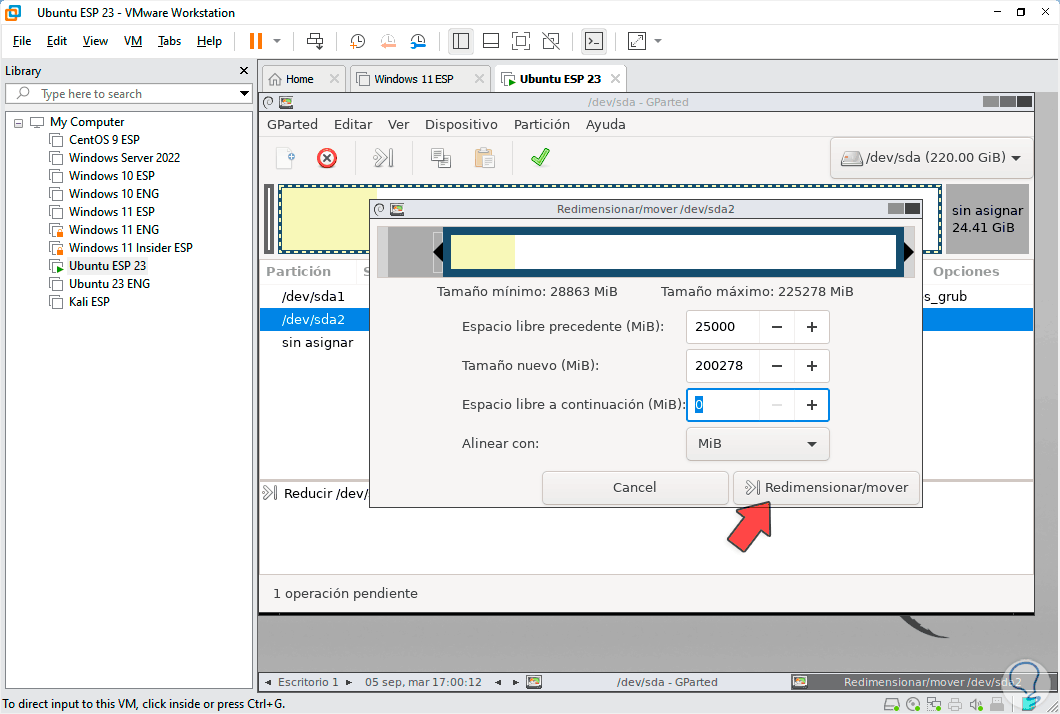Open the Help menu in VMware
This screenshot has height=714, width=1060.
210,41
